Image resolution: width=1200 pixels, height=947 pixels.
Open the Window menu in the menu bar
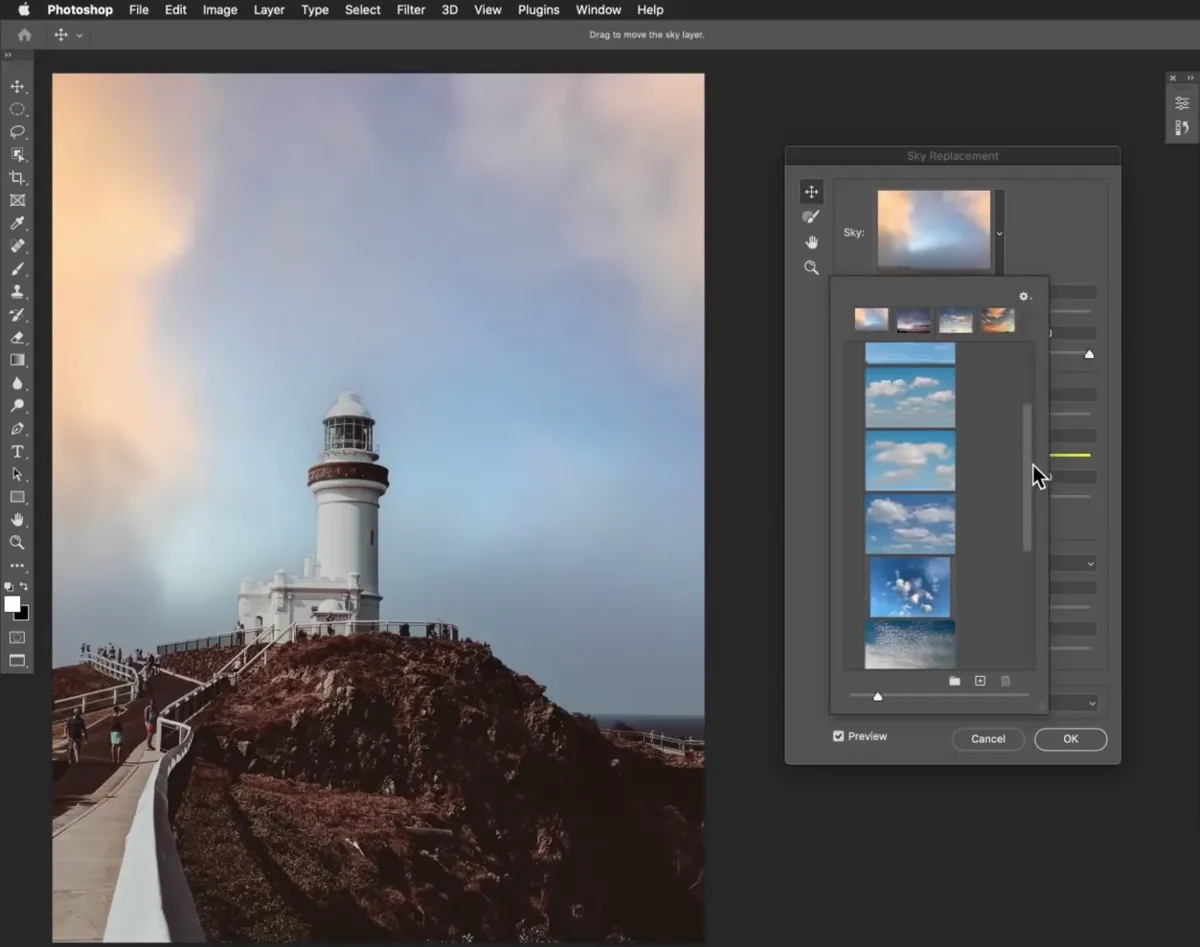point(598,10)
